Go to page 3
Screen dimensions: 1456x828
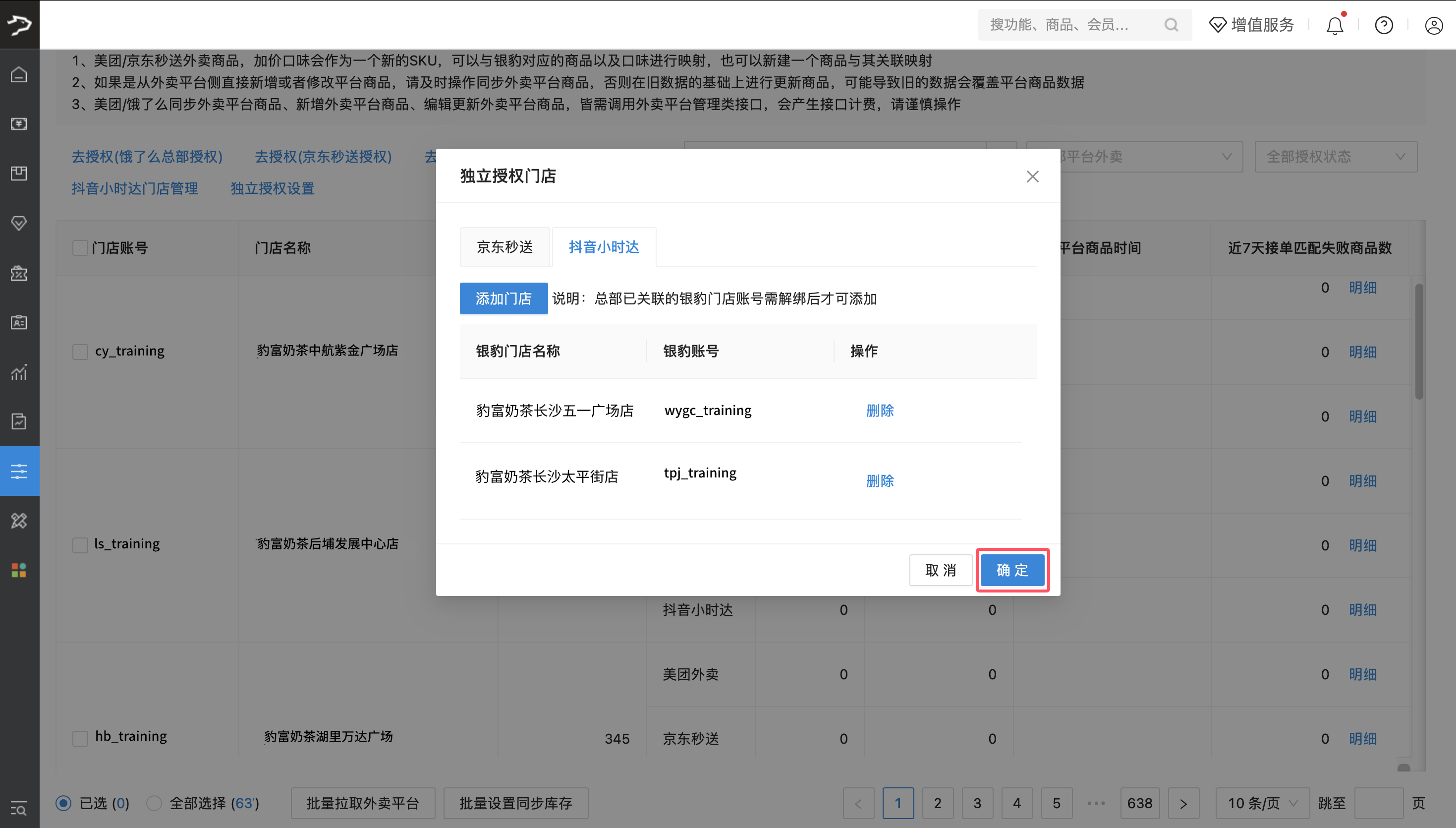click(x=977, y=803)
